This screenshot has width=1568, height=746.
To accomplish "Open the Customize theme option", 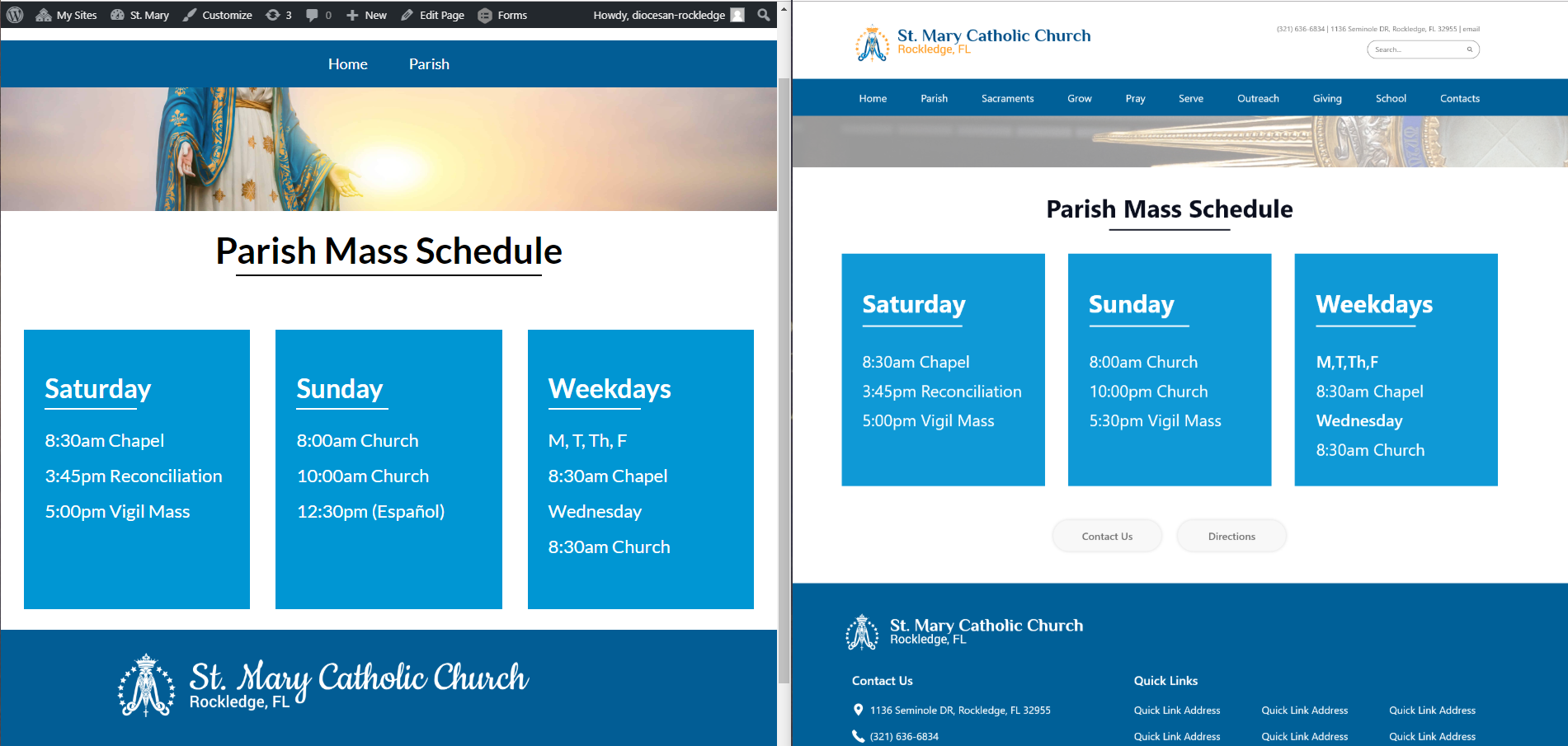I will coord(218,15).
